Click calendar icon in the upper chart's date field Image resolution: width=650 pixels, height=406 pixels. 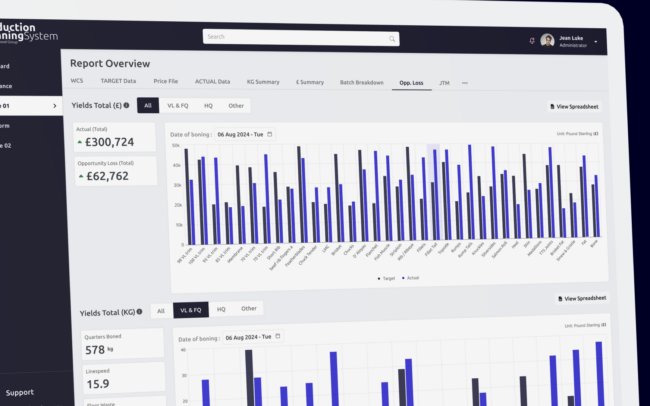269,134
